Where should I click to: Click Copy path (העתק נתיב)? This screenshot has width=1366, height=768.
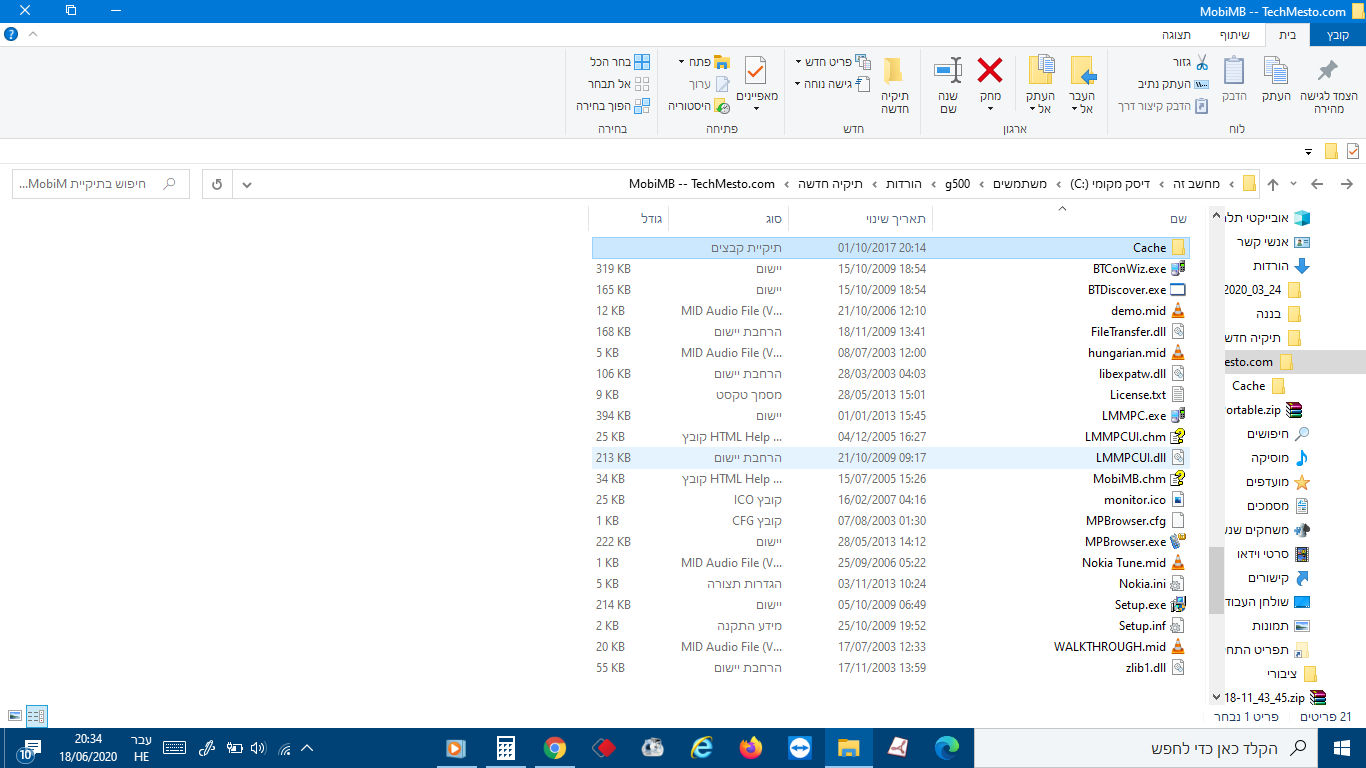1174,84
